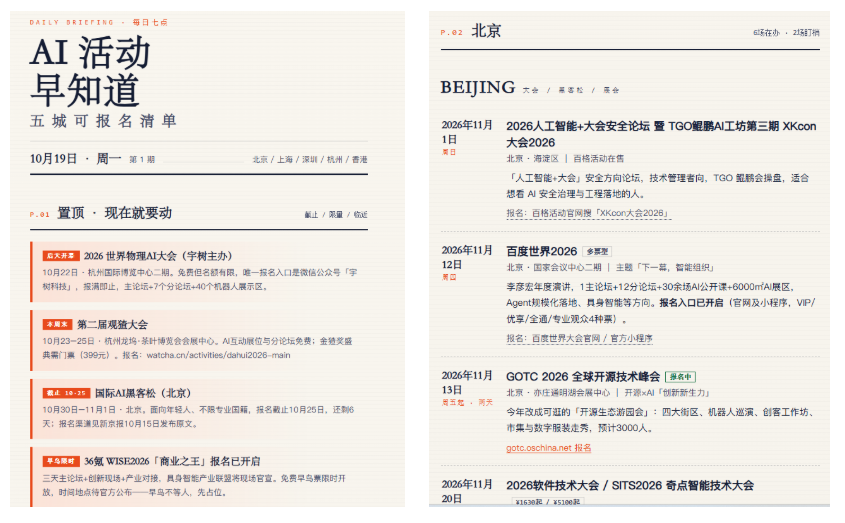The height and width of the screenshot is (523, 845).
Task: Click the description starting 10月22日 · 杭州国际博览中心二期
Action: tap(200, 280)
